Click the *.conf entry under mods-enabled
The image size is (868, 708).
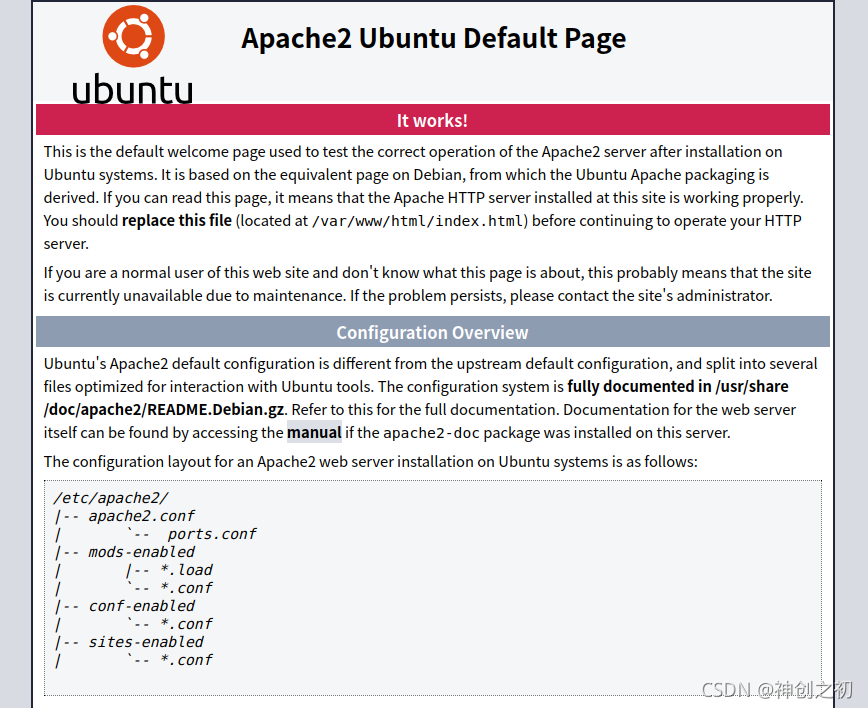click(x=186, y=588)
